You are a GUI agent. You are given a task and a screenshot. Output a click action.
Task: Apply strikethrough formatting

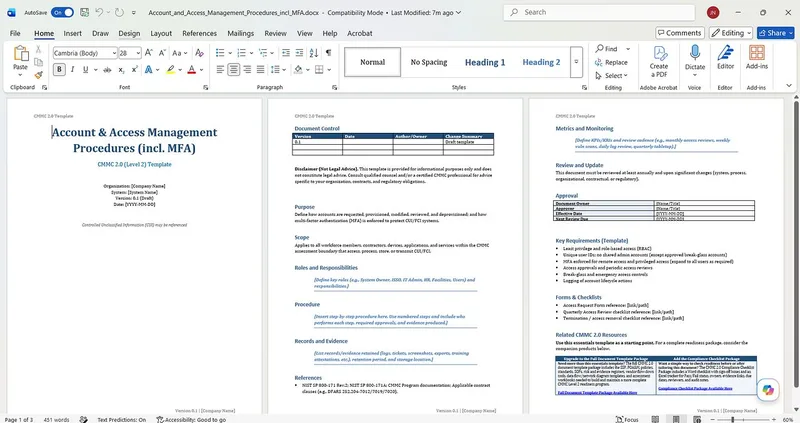coord(107,69)
